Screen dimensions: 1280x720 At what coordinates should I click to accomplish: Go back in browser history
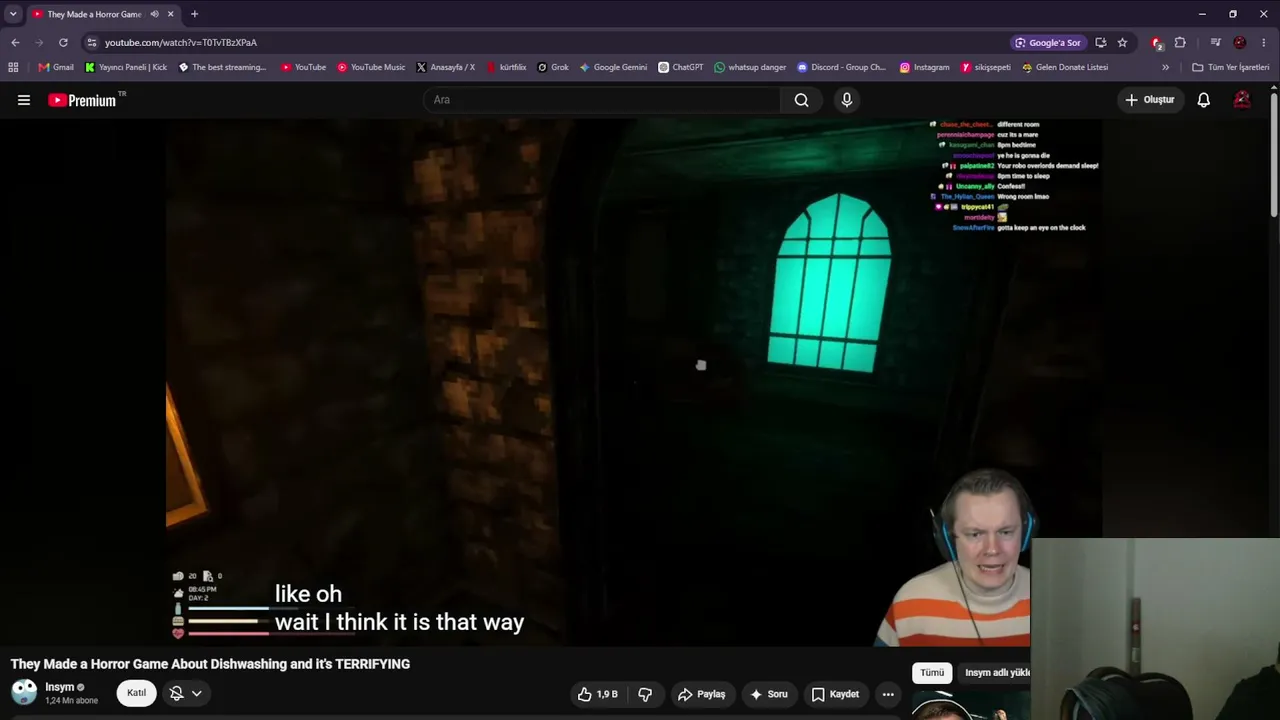point(15,43)
